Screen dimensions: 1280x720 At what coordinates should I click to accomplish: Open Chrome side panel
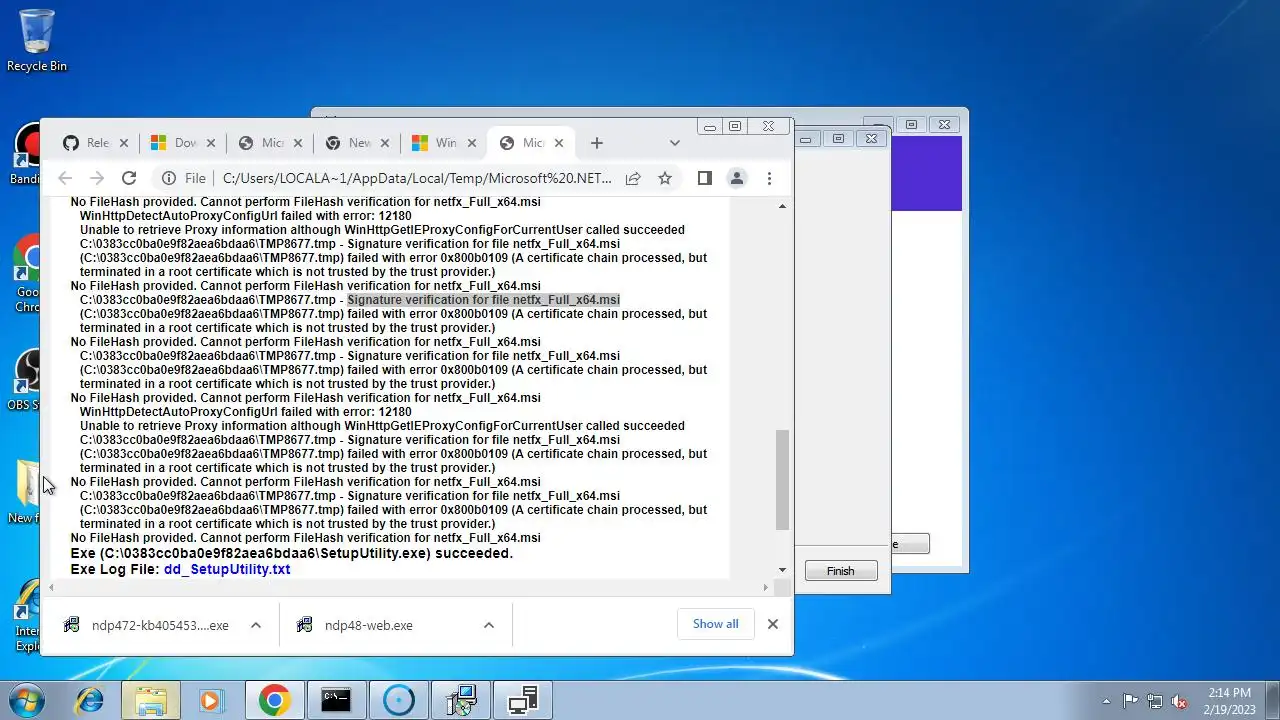(705, 178)
